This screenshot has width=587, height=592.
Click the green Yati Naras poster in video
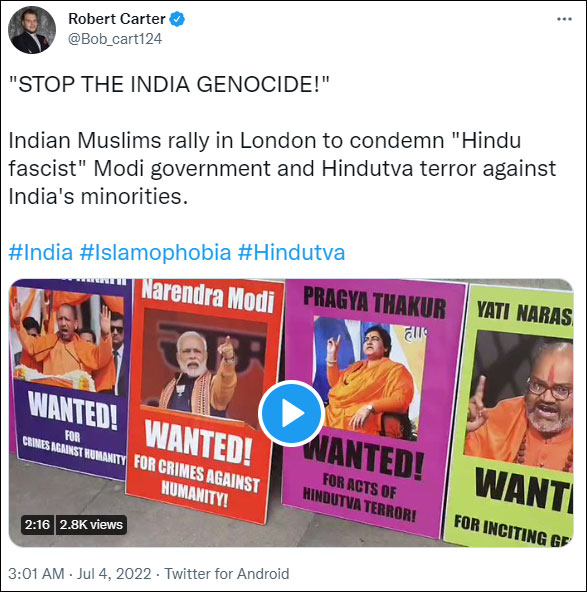click(x=509, y=415)
